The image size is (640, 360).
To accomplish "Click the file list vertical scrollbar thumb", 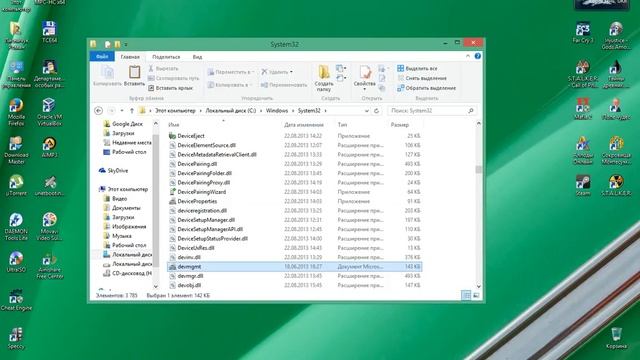I will click(x=478, y=170).
